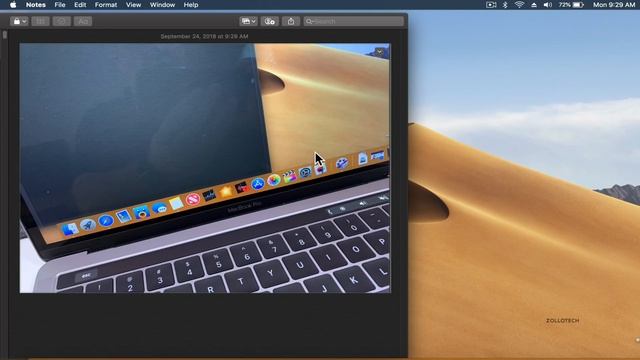
Task: Open the volume menu bar icon
Action: [x=548, y=5]
